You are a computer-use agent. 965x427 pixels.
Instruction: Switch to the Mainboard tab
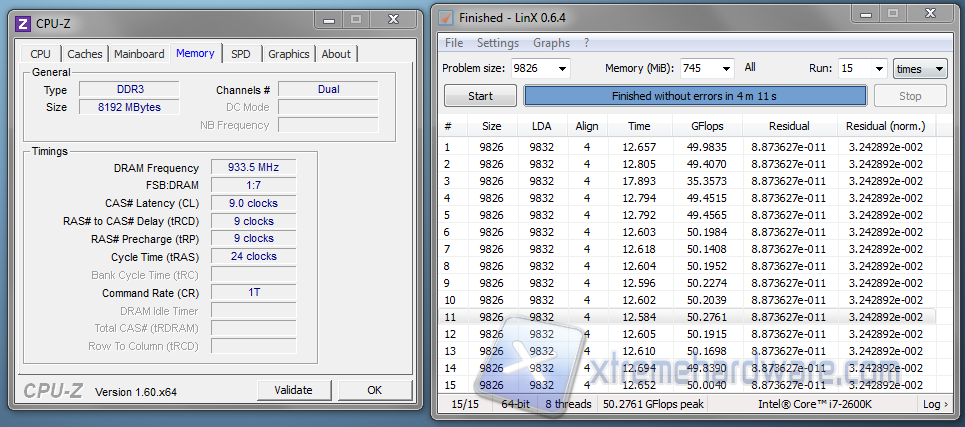pyautogui.click(x=139, y=54)
